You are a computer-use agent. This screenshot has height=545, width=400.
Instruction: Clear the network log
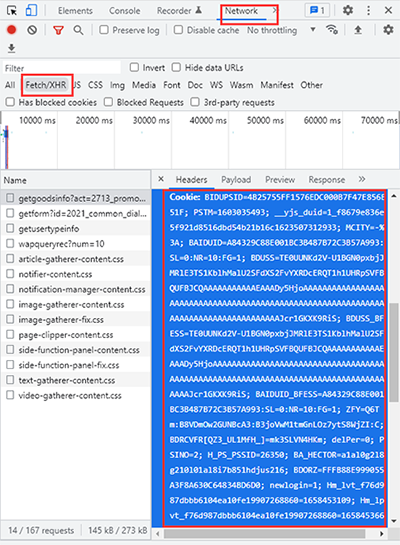coord(32,30)
